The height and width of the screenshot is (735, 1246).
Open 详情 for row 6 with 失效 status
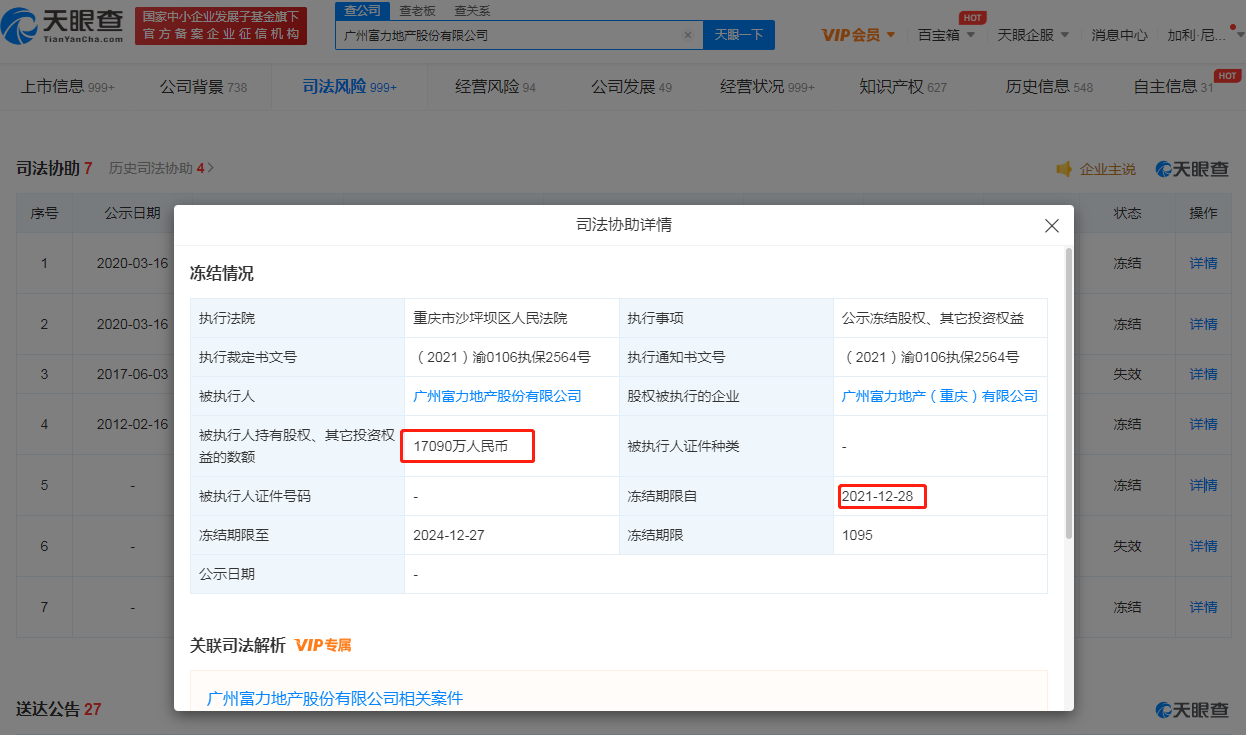(x=1203, y=546)
